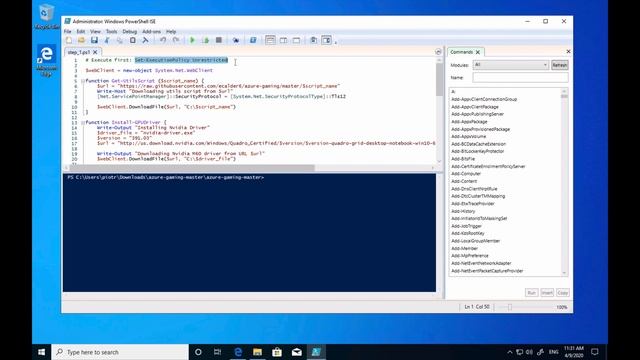
Task: Select Add-AppxPackage in command list
Action: [469, 122]
